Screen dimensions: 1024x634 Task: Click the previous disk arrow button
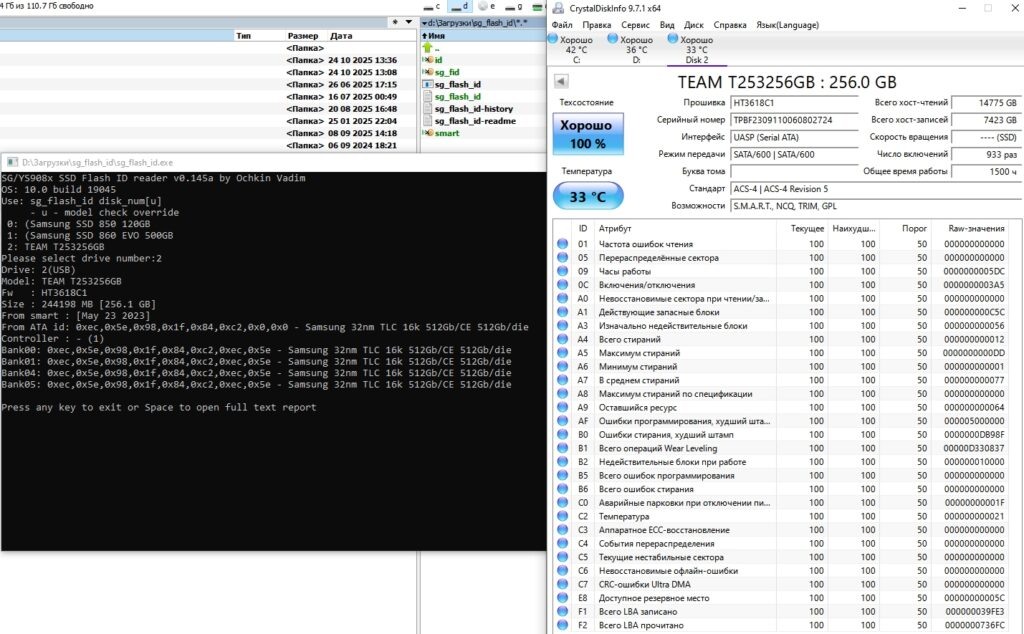pos(561,81)
